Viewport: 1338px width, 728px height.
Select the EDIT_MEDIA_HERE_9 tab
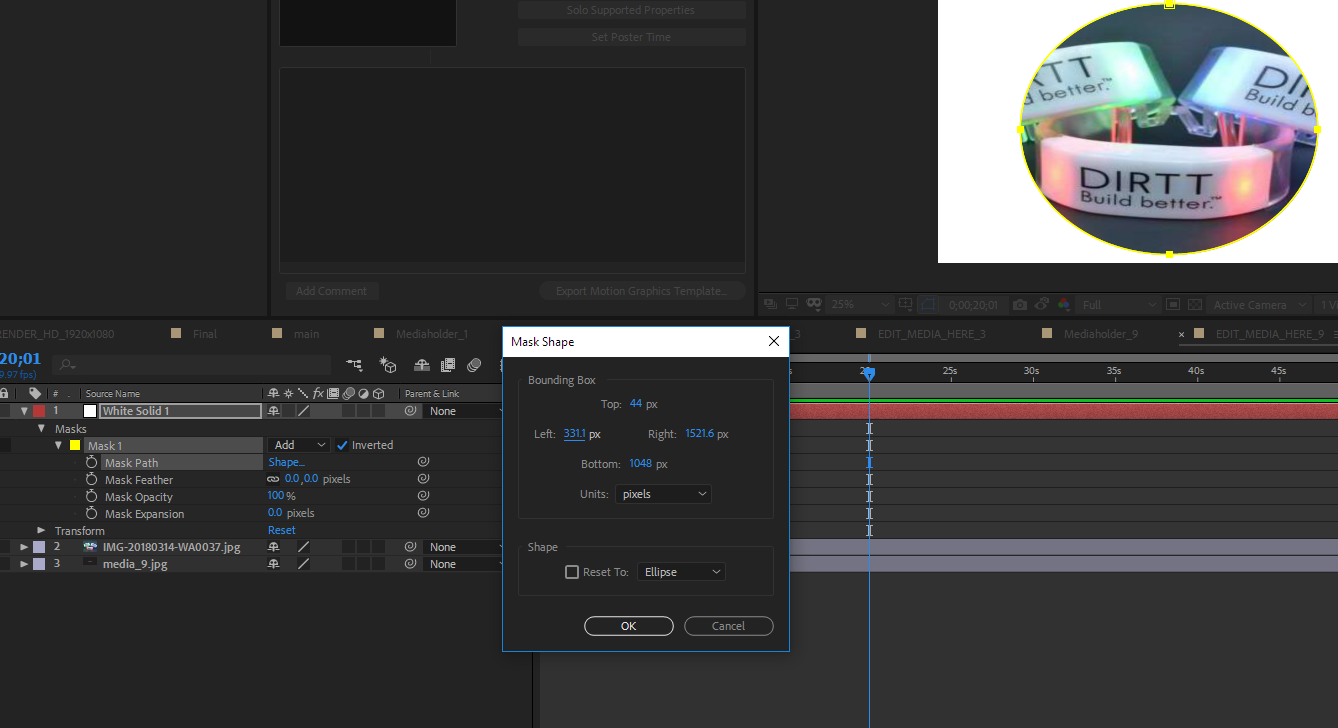coord(1270,334)
